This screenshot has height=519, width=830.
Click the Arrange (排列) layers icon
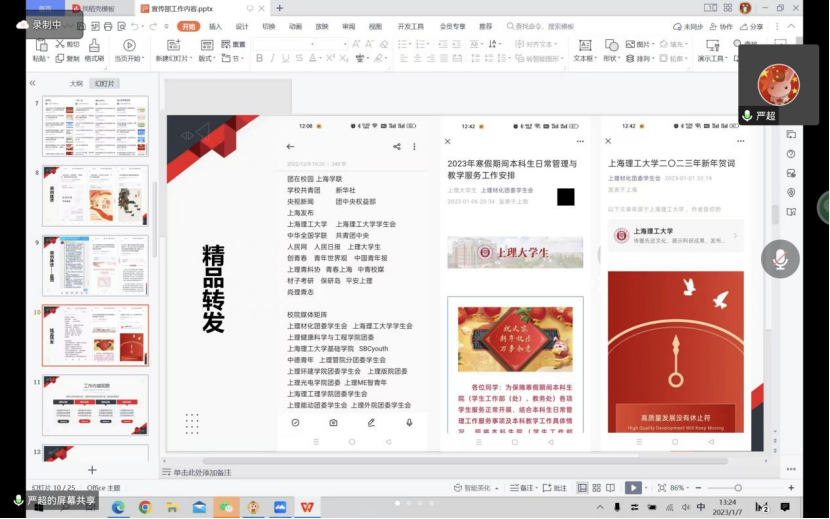pyautogui.click(x=630, y=58)
